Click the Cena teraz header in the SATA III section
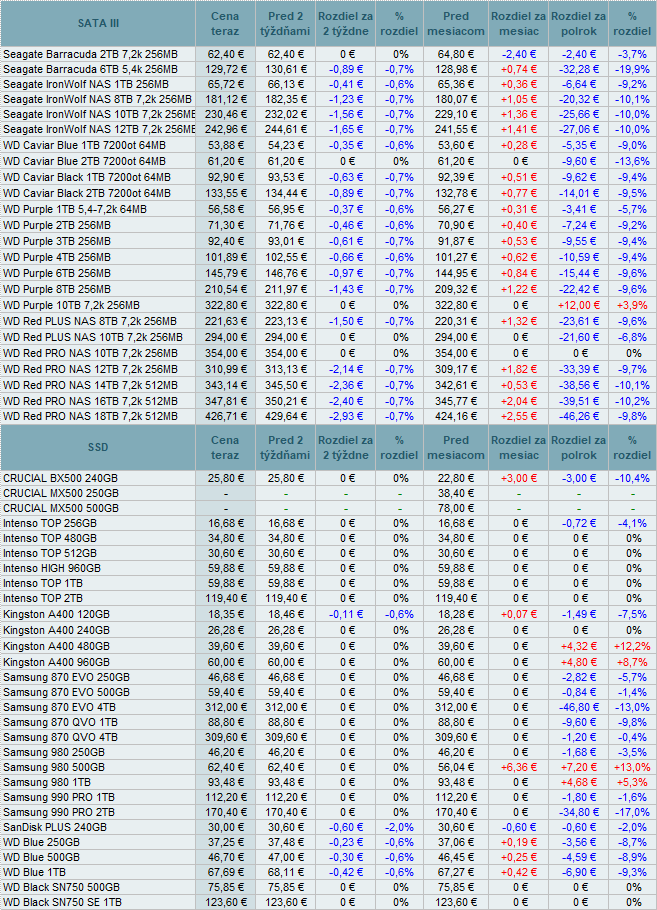This screenshot has height=910, width=657. tap(225, 24)
